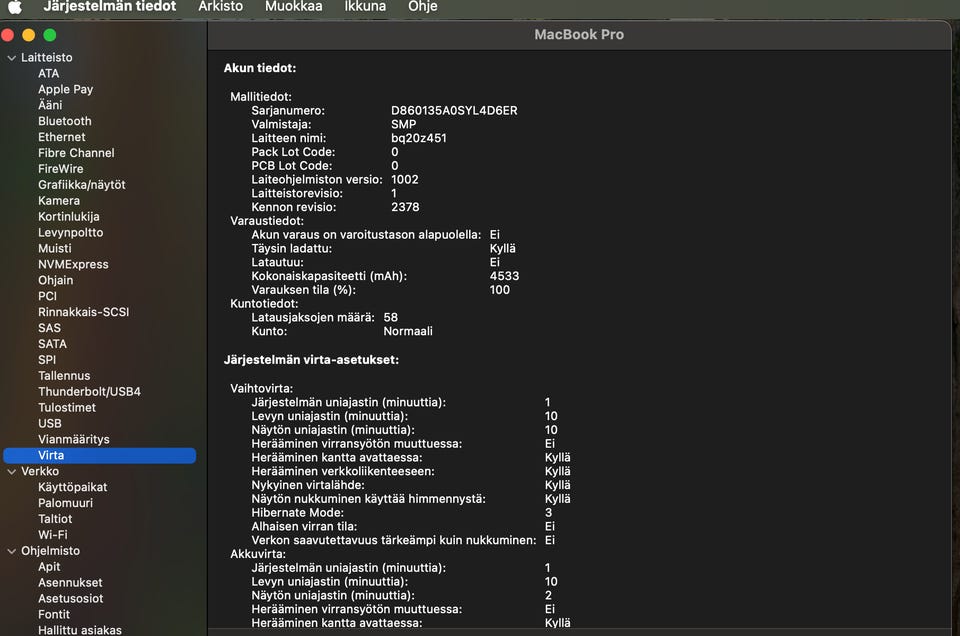This screenshot has height=636, width=960.
Task: Click serial number D860135A0SYL4D6ER
Action: (454, 111)
